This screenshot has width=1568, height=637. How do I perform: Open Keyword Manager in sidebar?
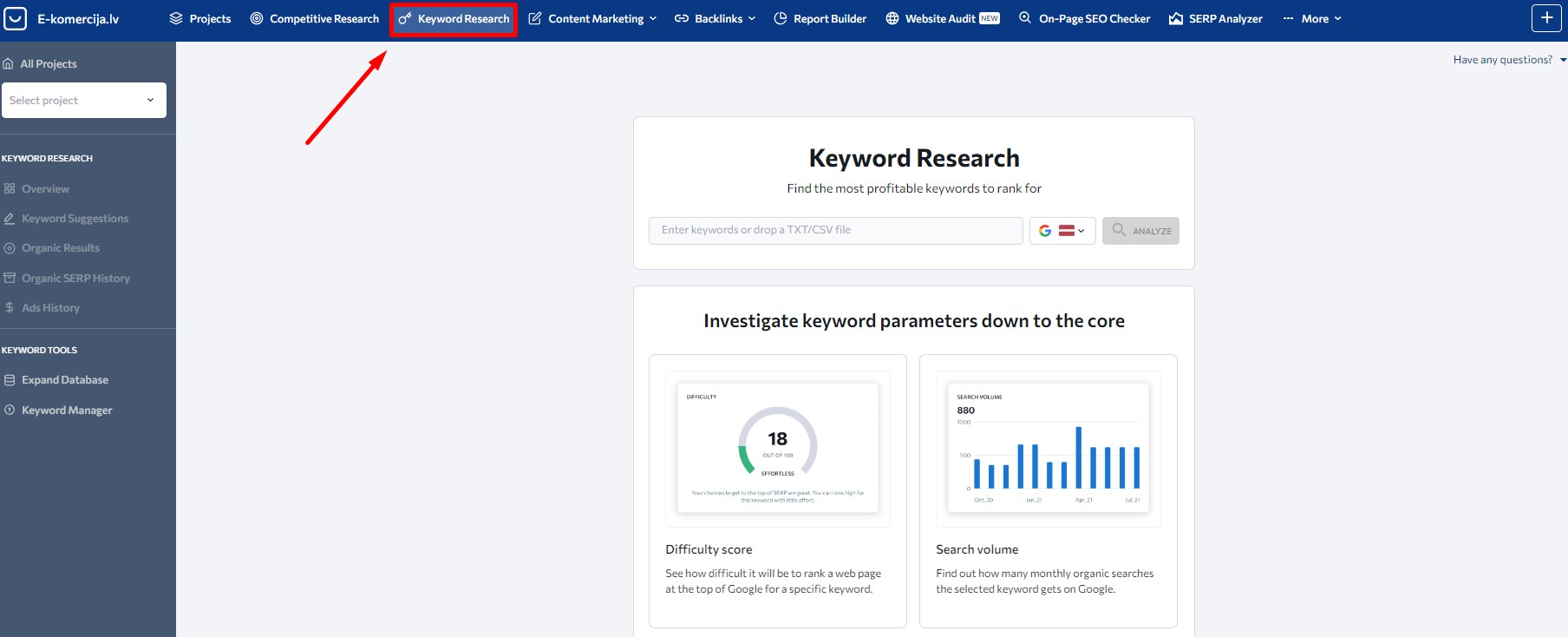point(67,410)
